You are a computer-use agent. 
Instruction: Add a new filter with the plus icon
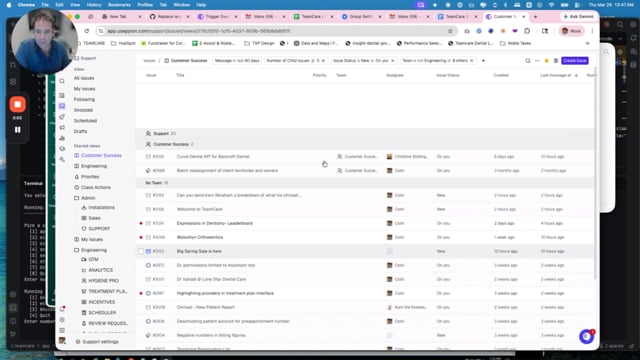(x=483, y=60)
